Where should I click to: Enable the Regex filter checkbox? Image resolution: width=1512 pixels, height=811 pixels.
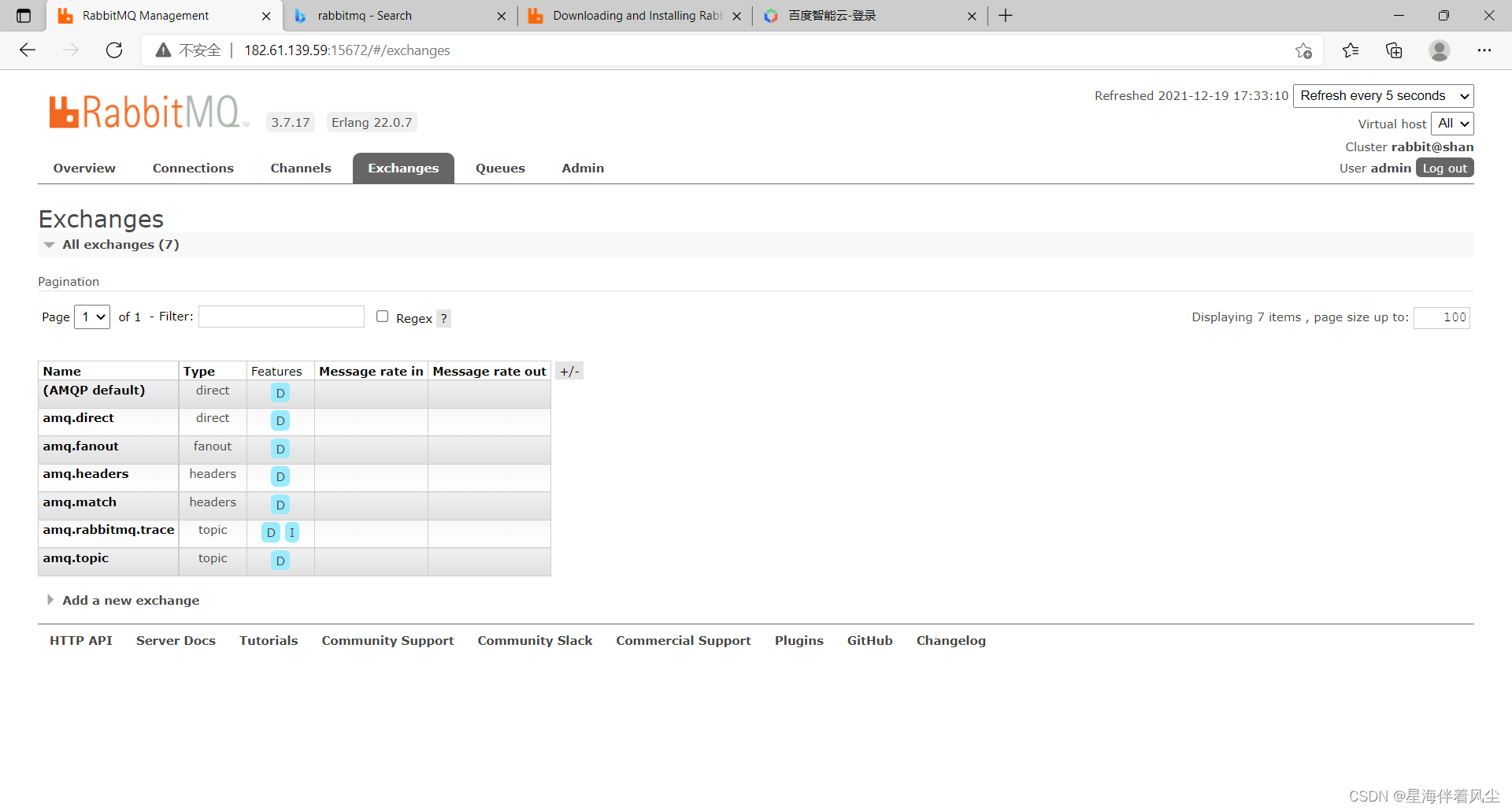382,316
